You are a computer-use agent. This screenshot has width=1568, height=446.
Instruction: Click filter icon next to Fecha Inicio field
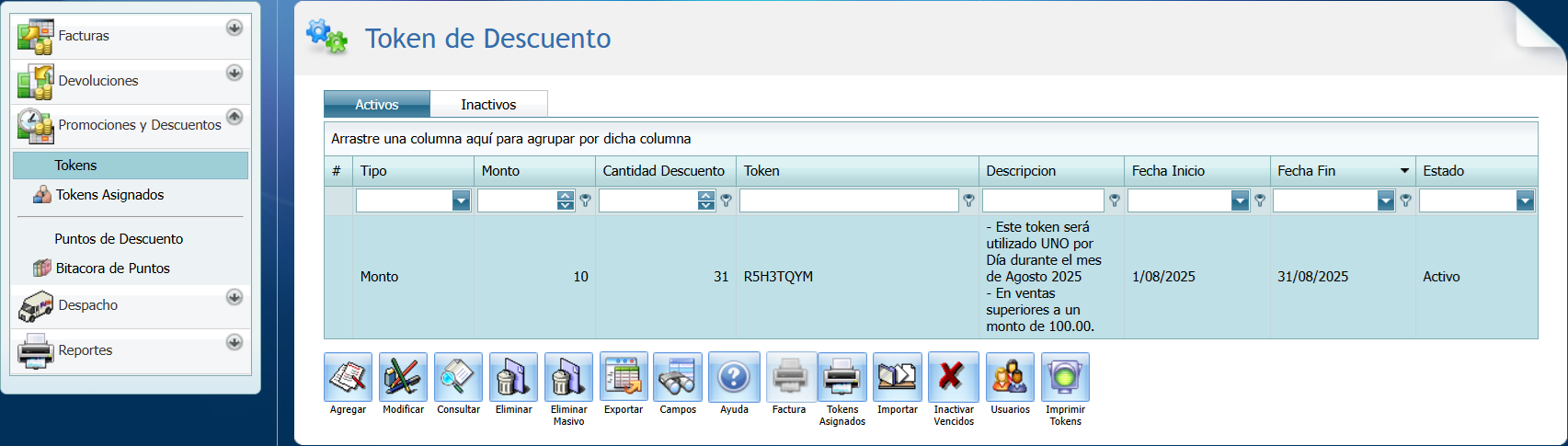[1260, 200]
